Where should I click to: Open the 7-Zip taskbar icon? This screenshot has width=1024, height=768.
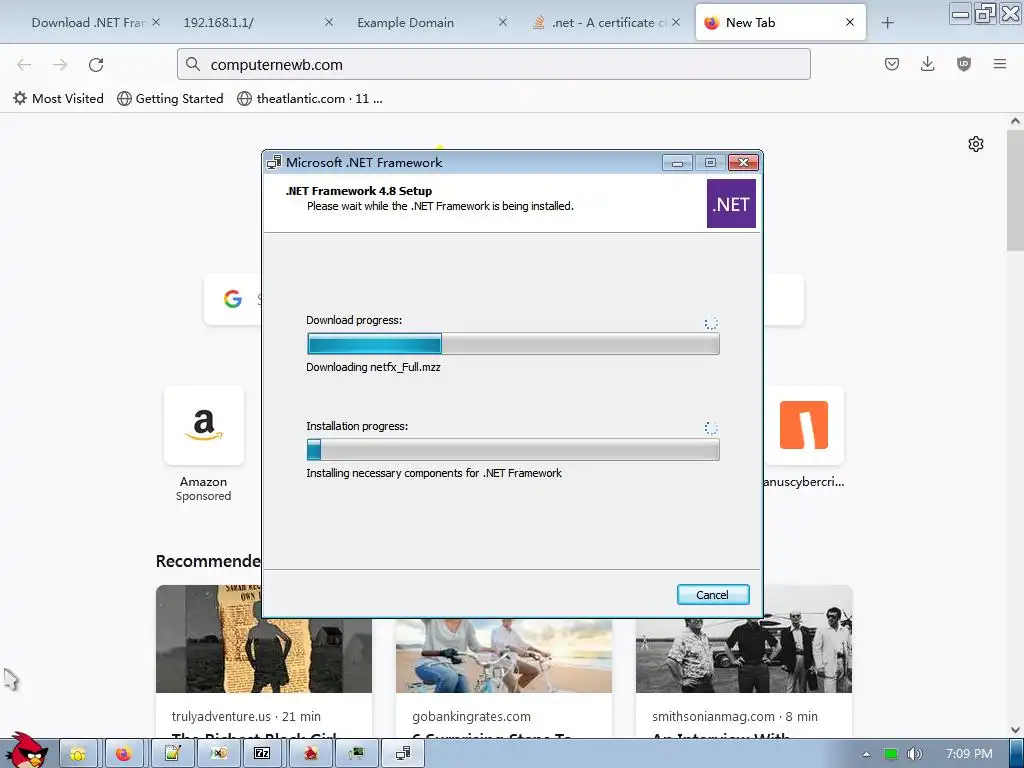tap(262, 754)
